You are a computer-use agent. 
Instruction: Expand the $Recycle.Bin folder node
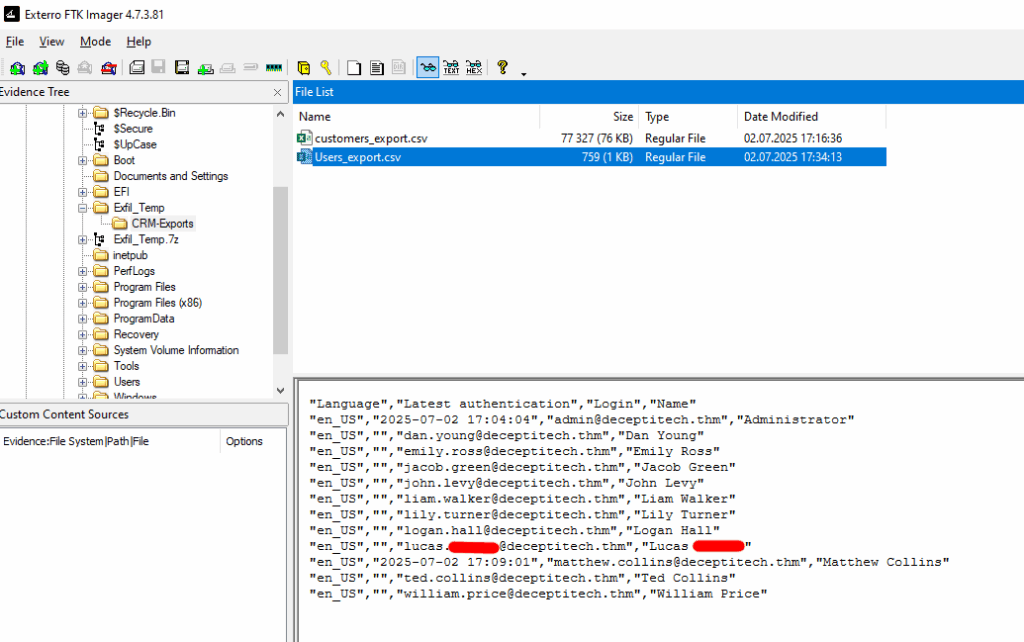pyautogui.click(x=83, y=113)
